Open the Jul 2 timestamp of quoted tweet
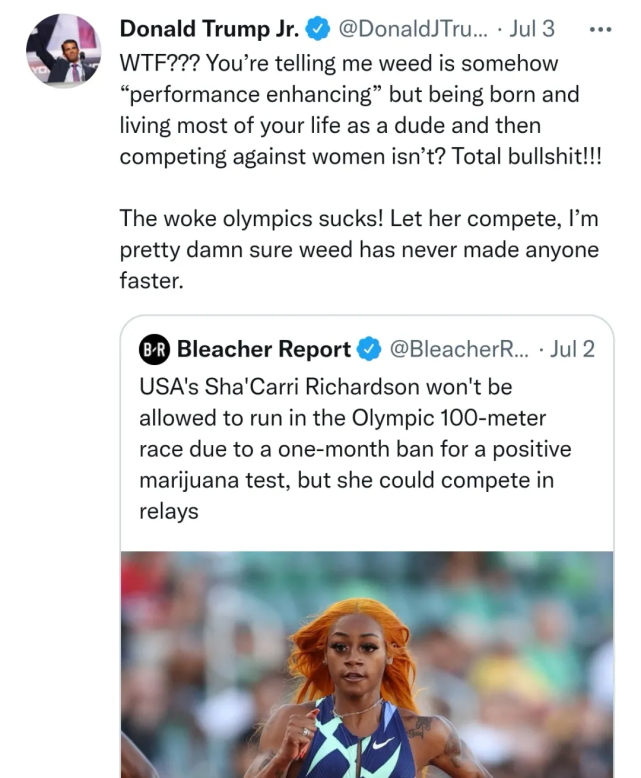This screenshot has width=641, height=778. (x=572, y=349)
